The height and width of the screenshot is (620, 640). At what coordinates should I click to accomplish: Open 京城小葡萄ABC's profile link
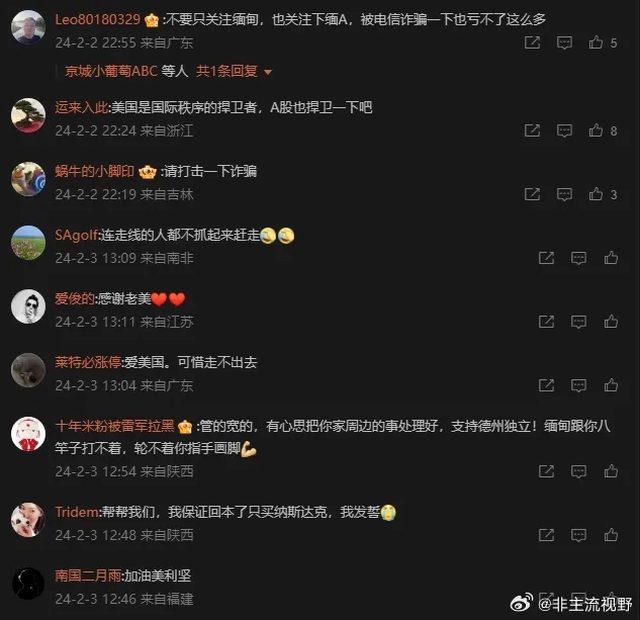pos(111,71)
